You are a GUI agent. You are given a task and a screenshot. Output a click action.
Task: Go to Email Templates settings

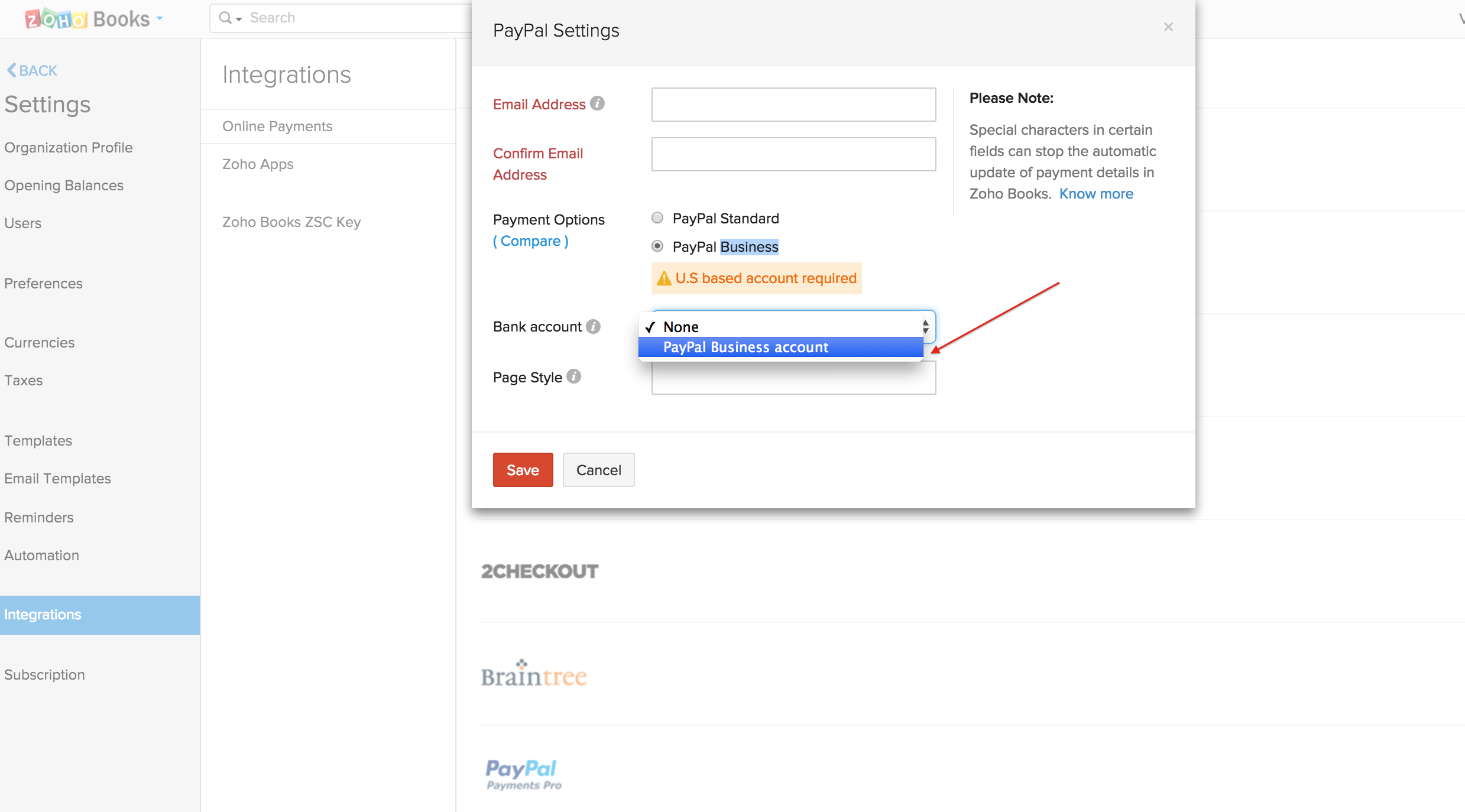click(x=57, y=479)
